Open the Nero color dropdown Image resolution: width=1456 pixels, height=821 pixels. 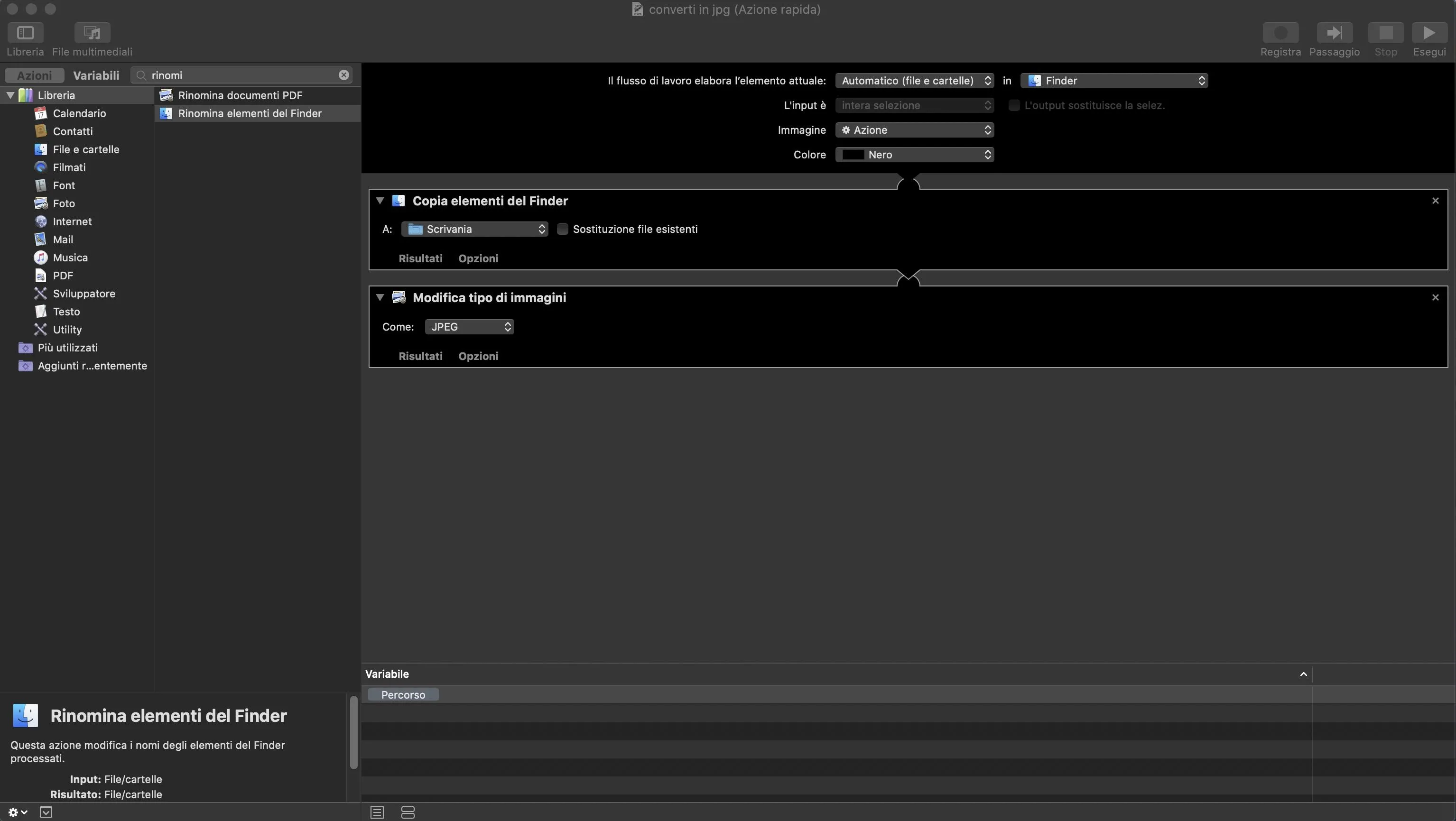(914, 155)
